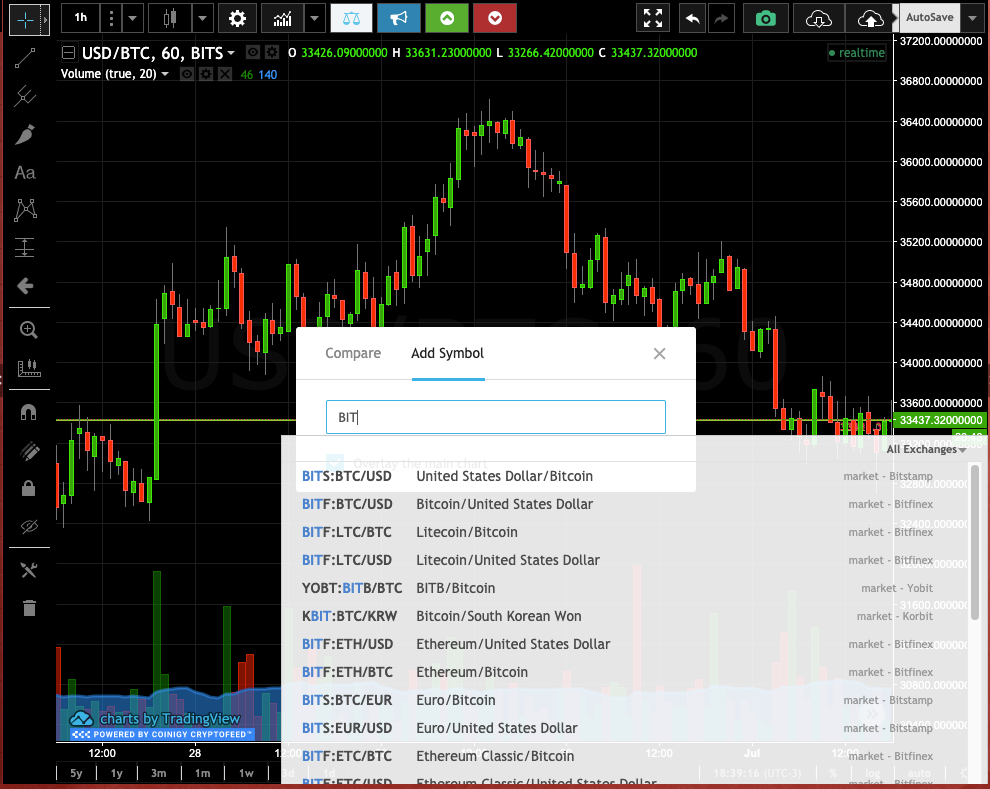This screenshot has width=990, height=789.
Task: Select the measure ruler tool
Action: pos(28,368)
